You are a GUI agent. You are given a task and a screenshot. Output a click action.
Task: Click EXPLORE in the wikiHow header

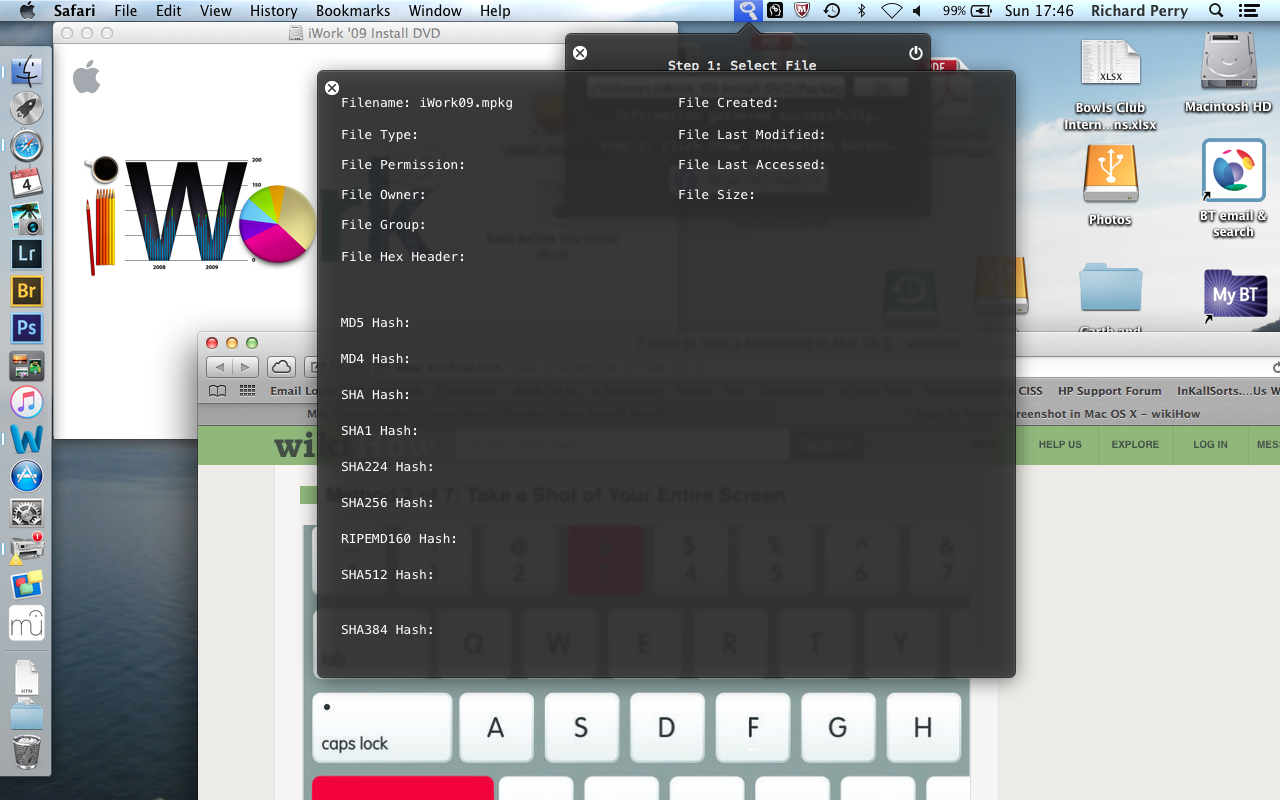[1135, 444]
